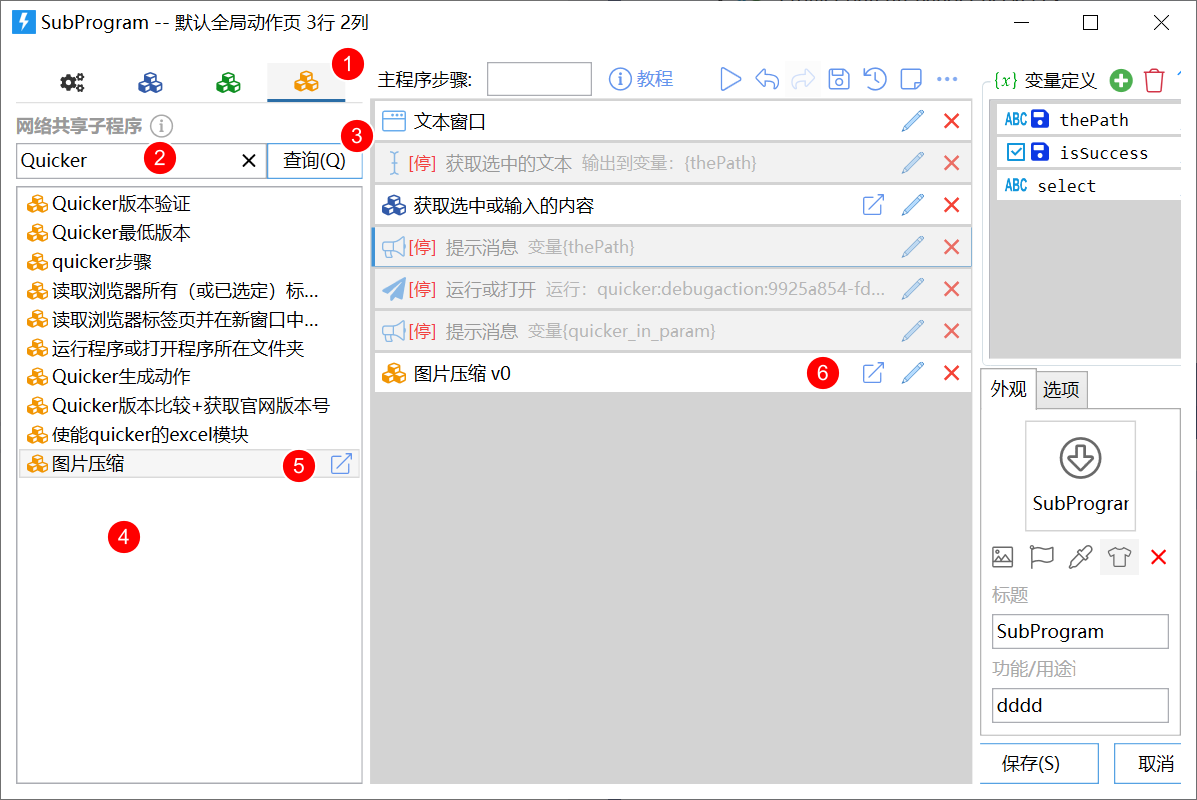Toggle the isSuccess variable checkbox
Image resolution: width=1197 pixels, height=800 pixels.
(x=1015, y=153)
